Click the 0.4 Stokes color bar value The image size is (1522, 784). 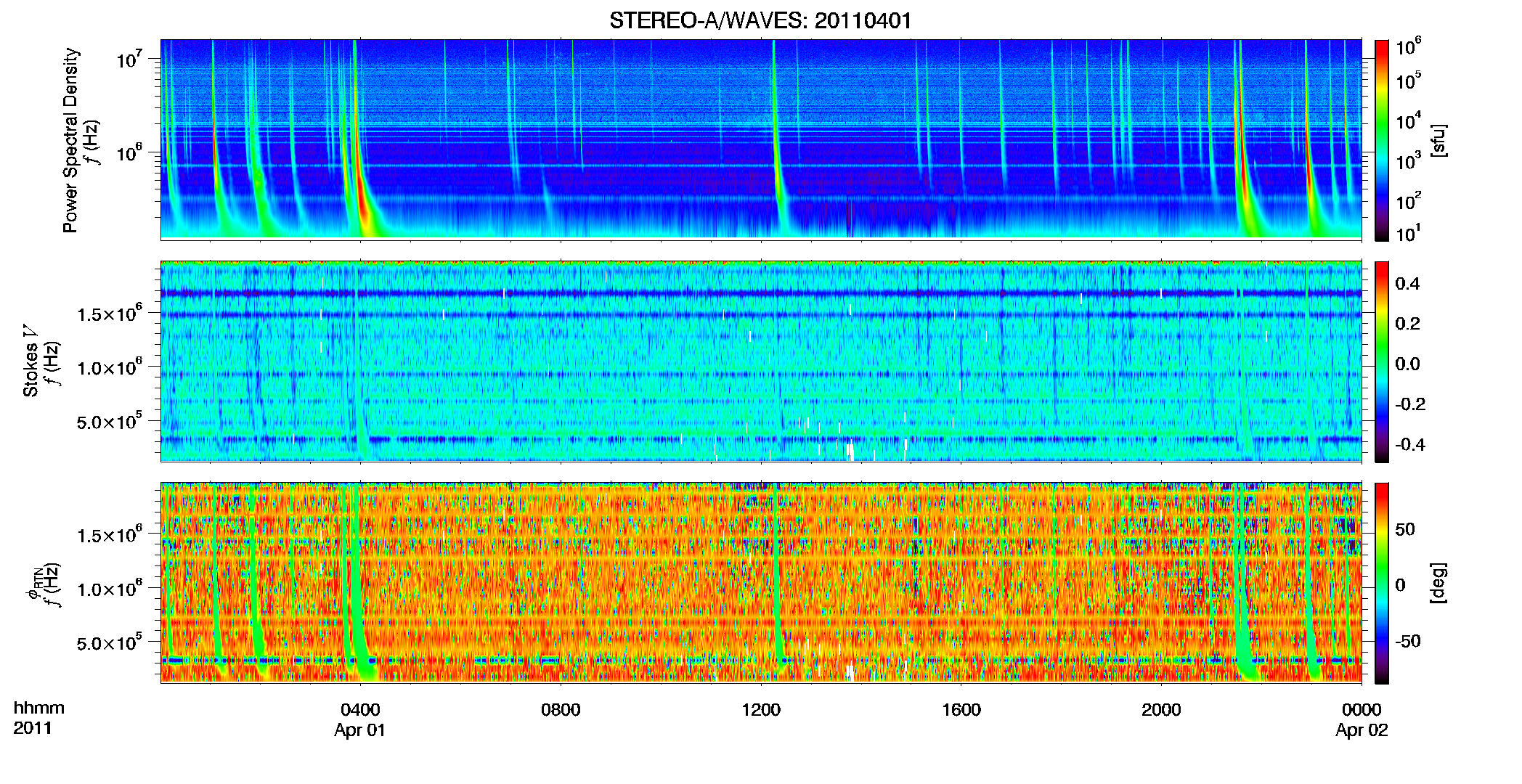tap(1407, 283)
